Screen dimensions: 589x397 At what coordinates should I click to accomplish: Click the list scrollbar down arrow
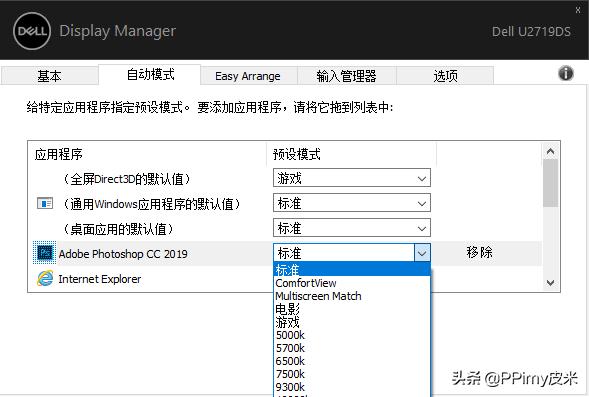550,282
